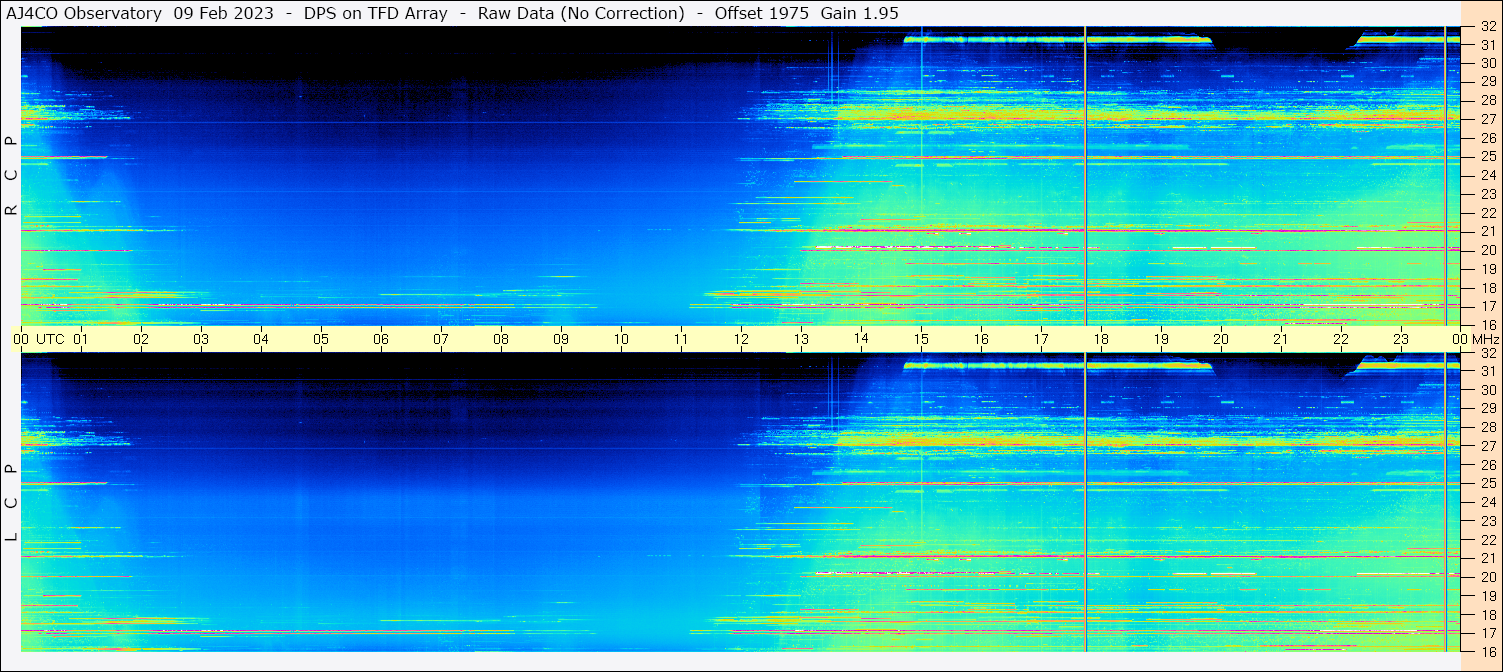Image resolution: width=1503 pixels, height=672 pixels.
Task: Select hour 11 on the time axis
Action: pos(681,339)
